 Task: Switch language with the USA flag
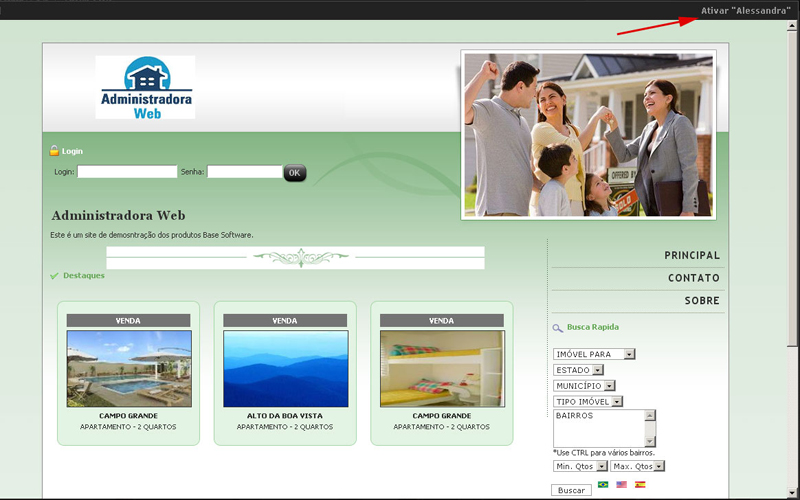click(621, 484)
